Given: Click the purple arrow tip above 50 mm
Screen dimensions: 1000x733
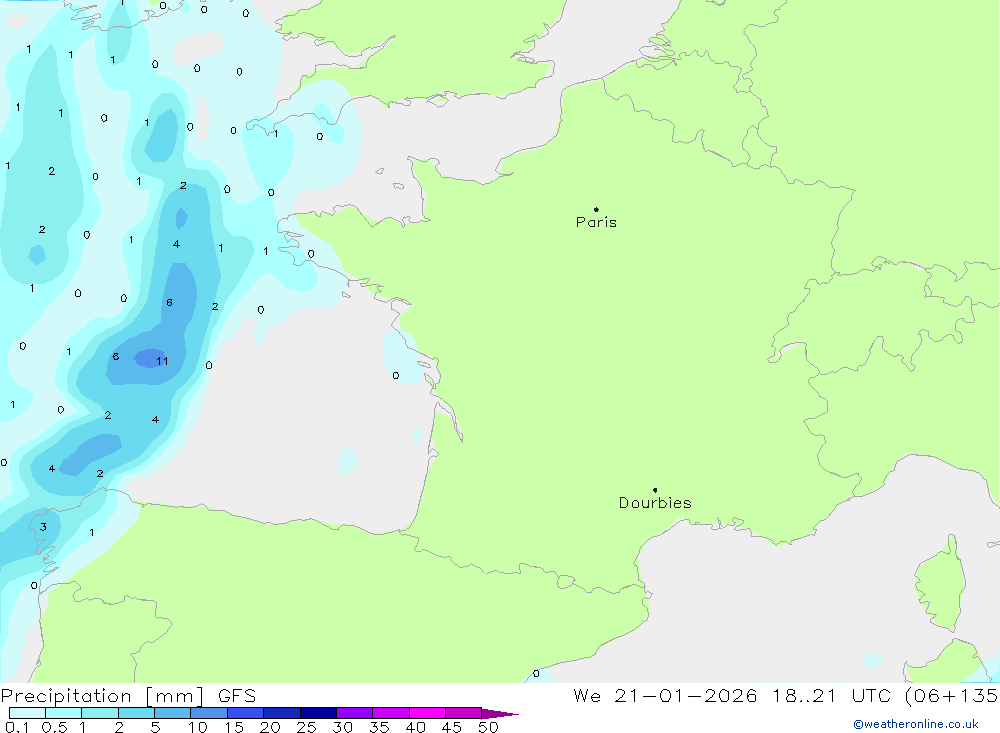Looking at the screenshot, I should 500,714.
